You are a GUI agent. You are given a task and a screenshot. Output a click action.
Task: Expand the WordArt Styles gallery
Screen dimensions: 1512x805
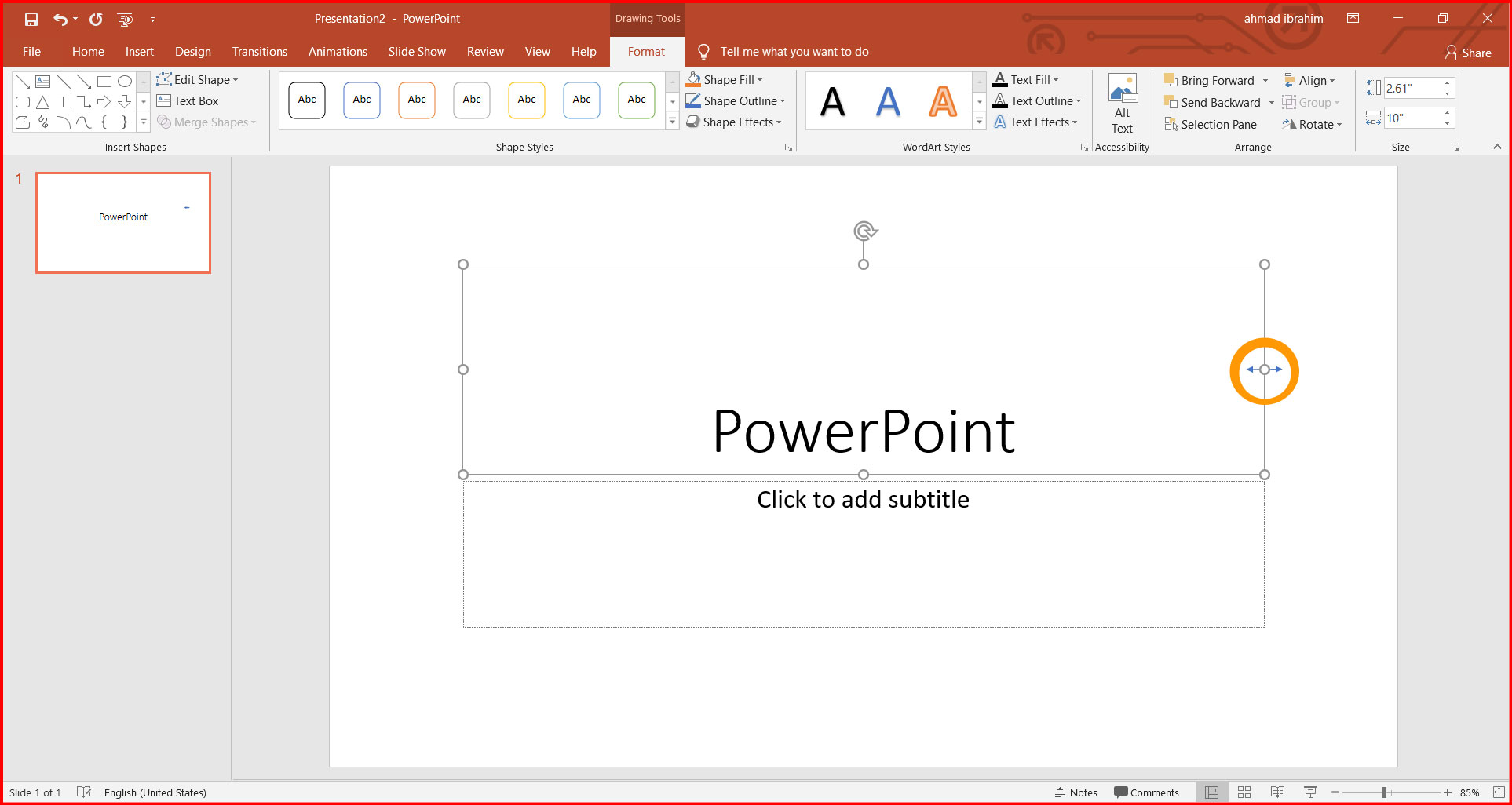pyautogui.click(x=980, y=122)
